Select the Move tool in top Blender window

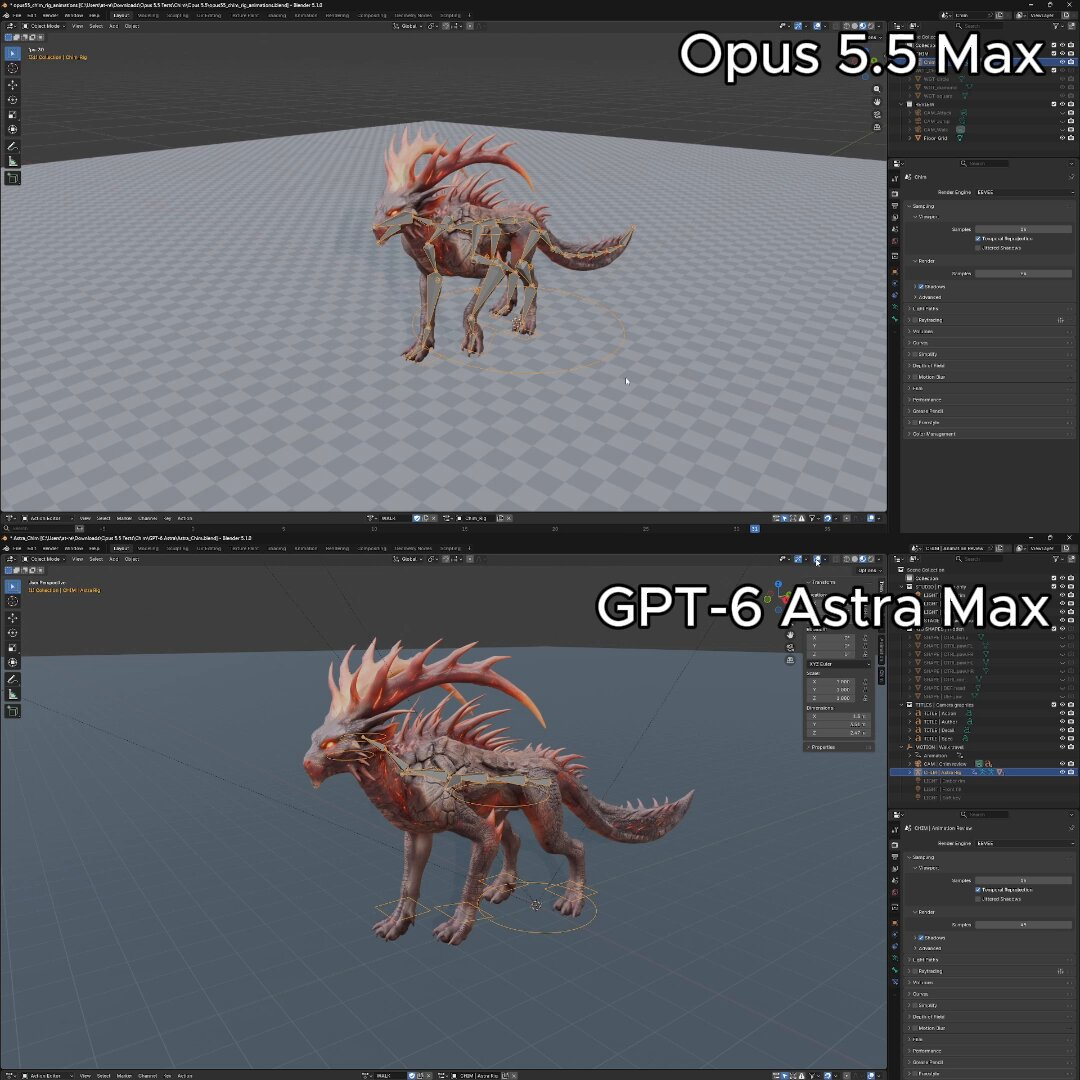click(x=12, y=85)
